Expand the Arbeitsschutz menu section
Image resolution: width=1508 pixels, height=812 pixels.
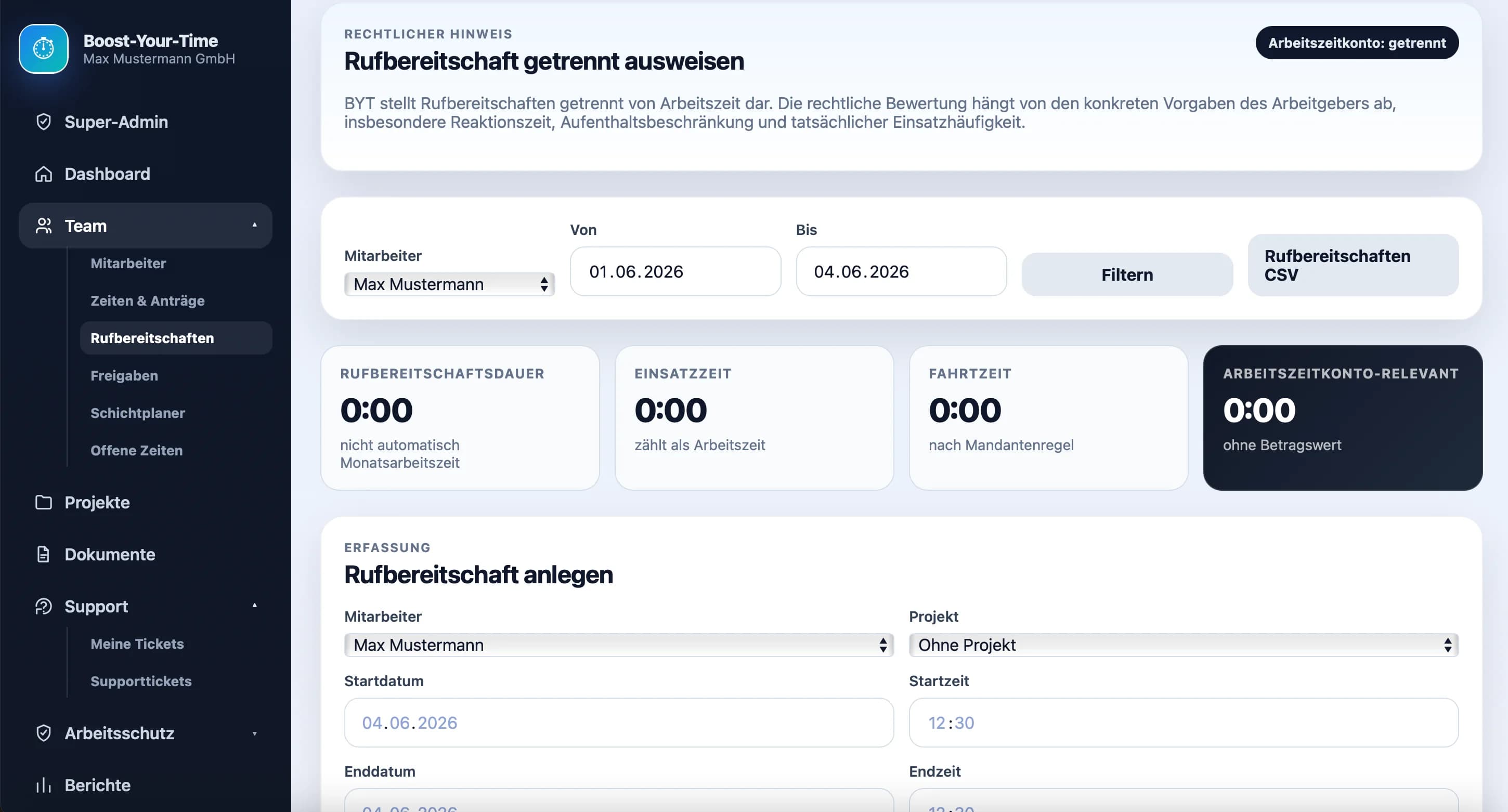point(254,734)
